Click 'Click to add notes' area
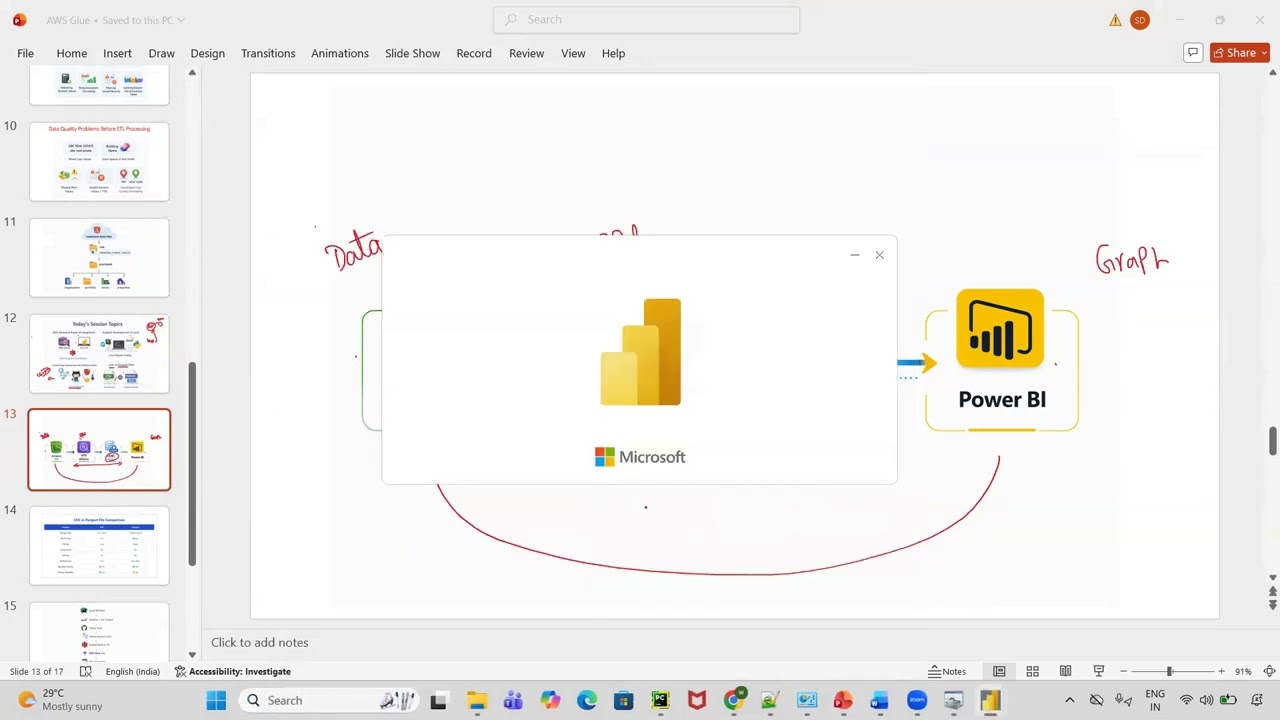 pyautogui.click(x=259, y=642)
